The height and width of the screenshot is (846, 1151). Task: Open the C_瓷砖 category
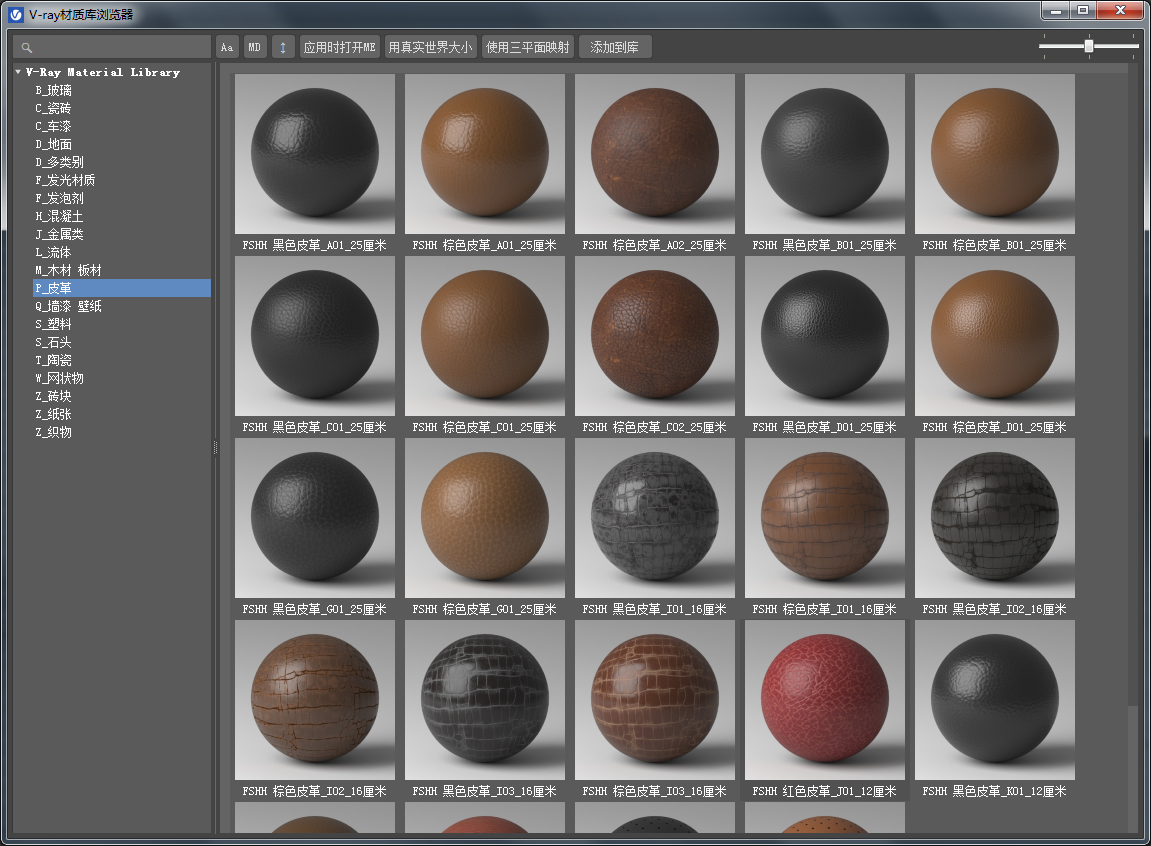pos(54,109)
